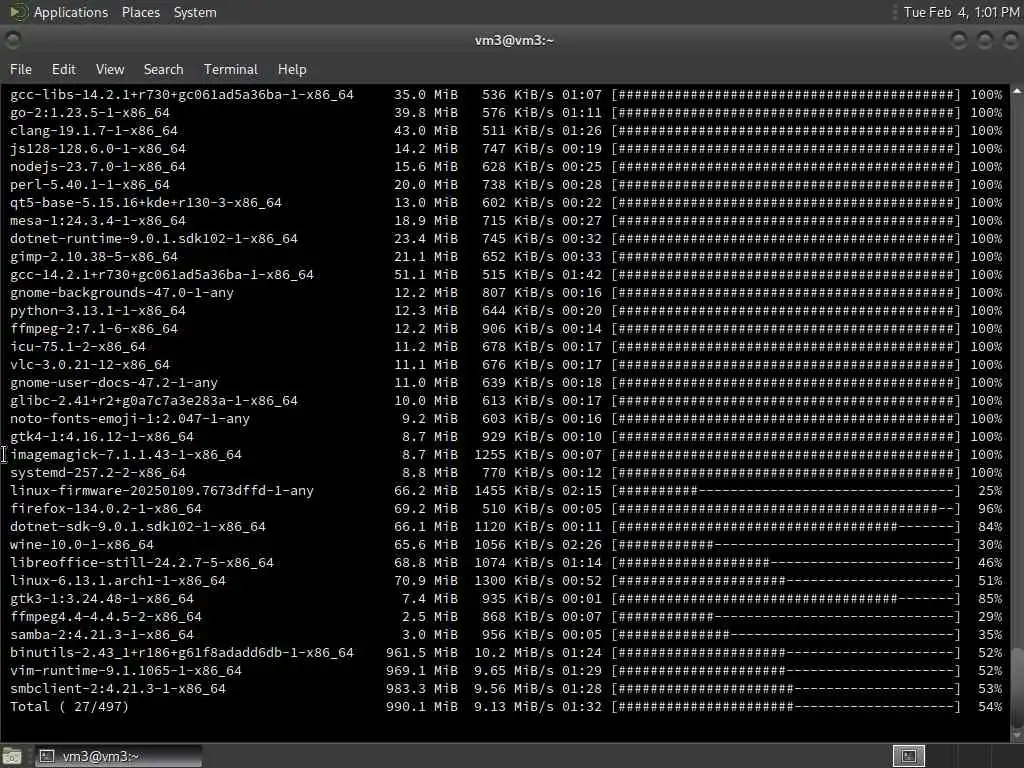Click the Total progress bar at 54%
Screen dimensions: 1024x768
pyautogui.click(x=786, y=707)
